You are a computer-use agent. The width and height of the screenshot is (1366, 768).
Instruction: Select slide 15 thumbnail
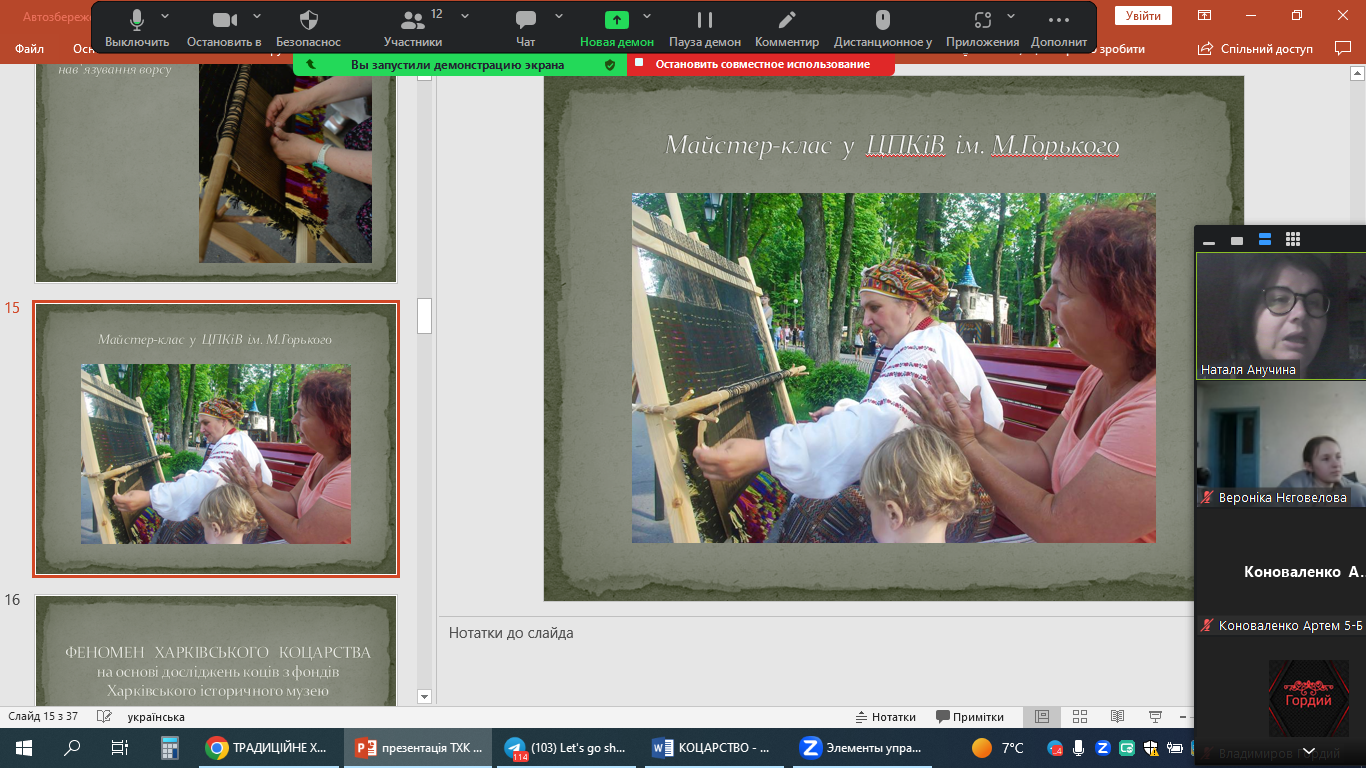pos(216,439)
